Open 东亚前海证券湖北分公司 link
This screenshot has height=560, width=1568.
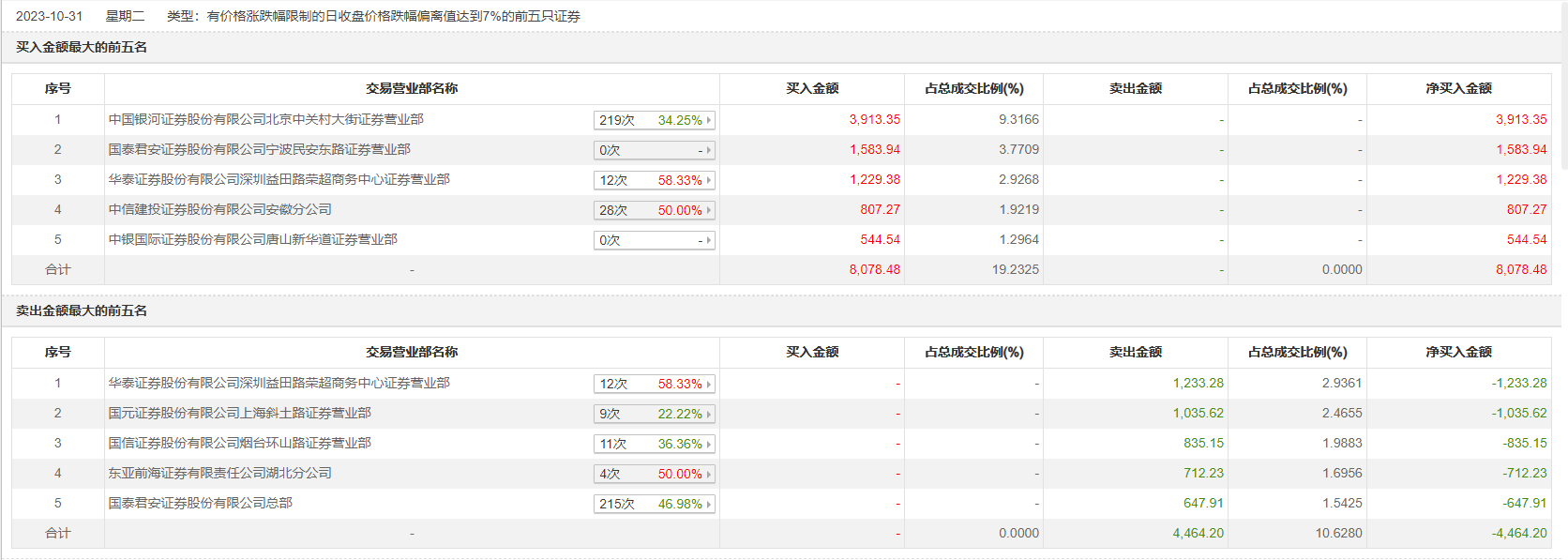[219, 473]
